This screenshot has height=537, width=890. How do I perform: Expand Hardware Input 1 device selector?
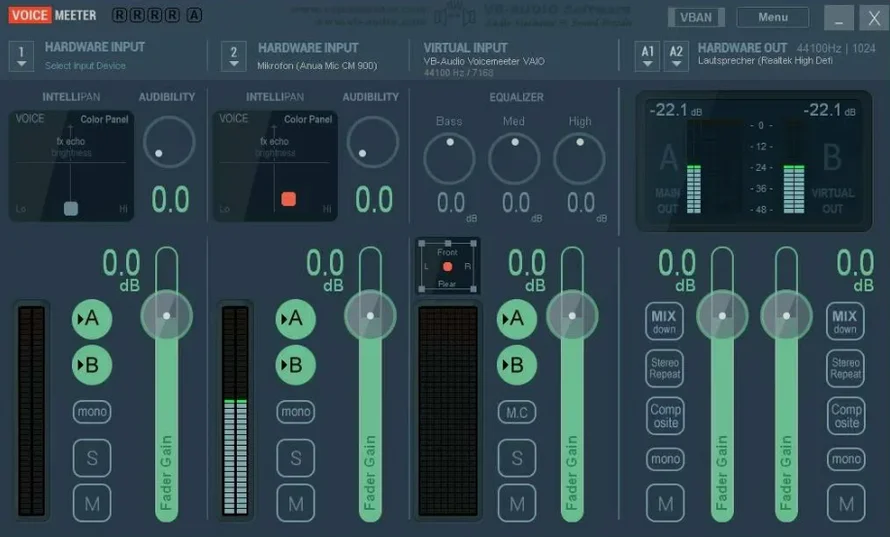coord(22,56)
